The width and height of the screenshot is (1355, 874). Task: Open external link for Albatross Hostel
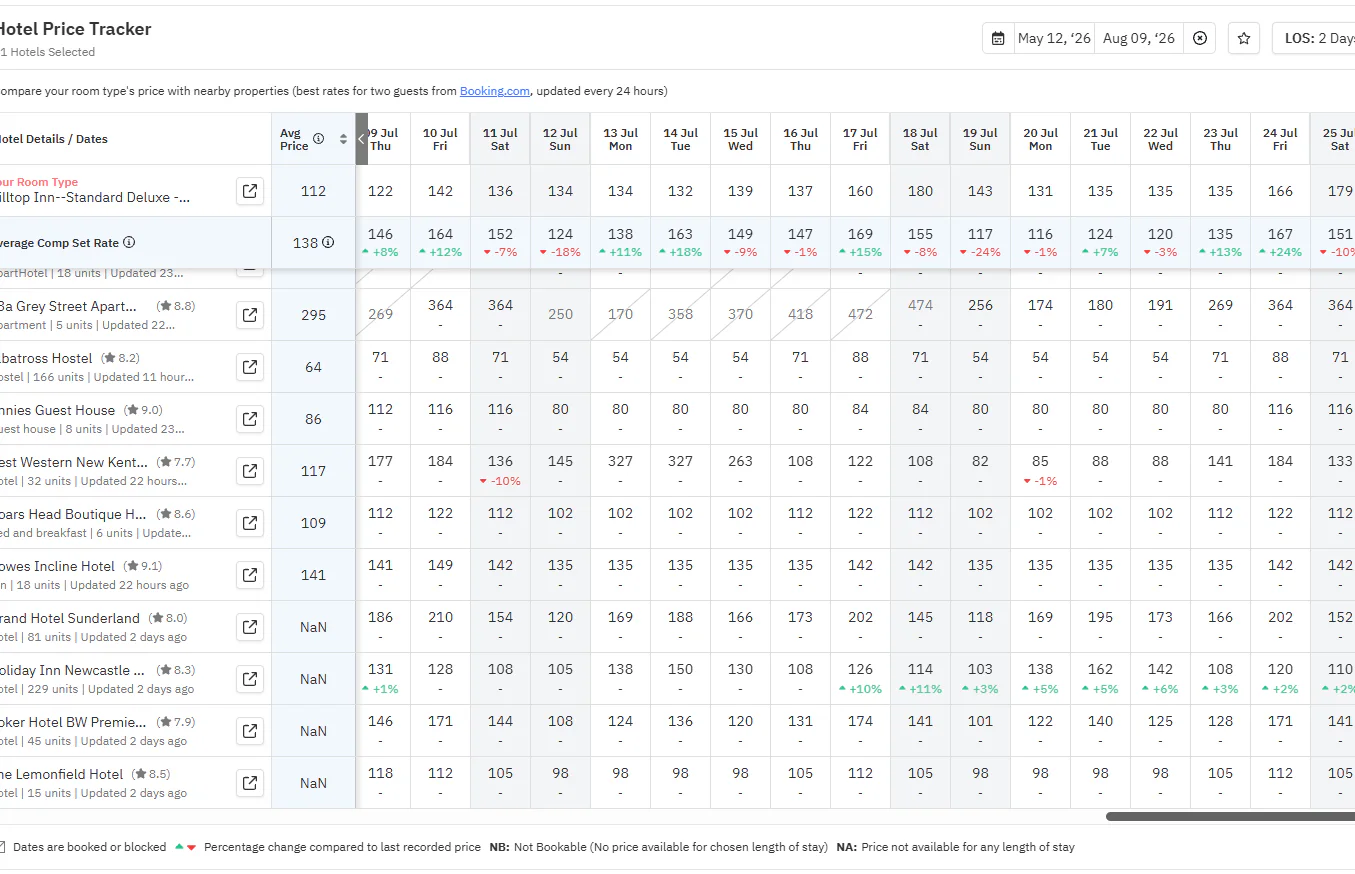[250, 367]
